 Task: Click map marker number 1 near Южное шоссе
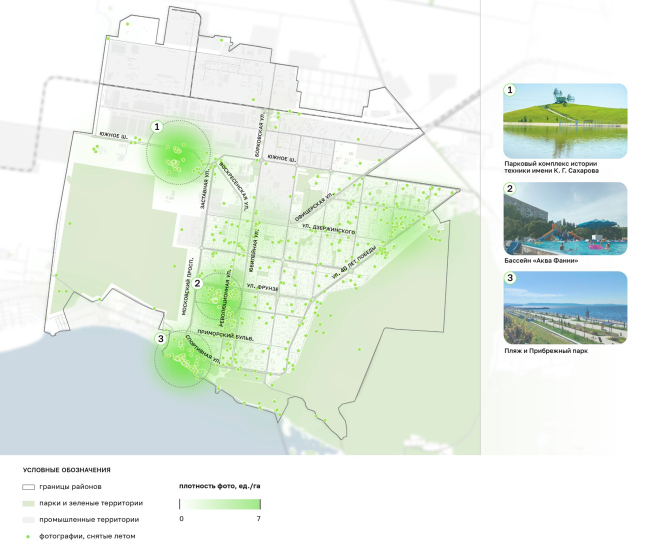pyautogui.click(x=155, y=127)
